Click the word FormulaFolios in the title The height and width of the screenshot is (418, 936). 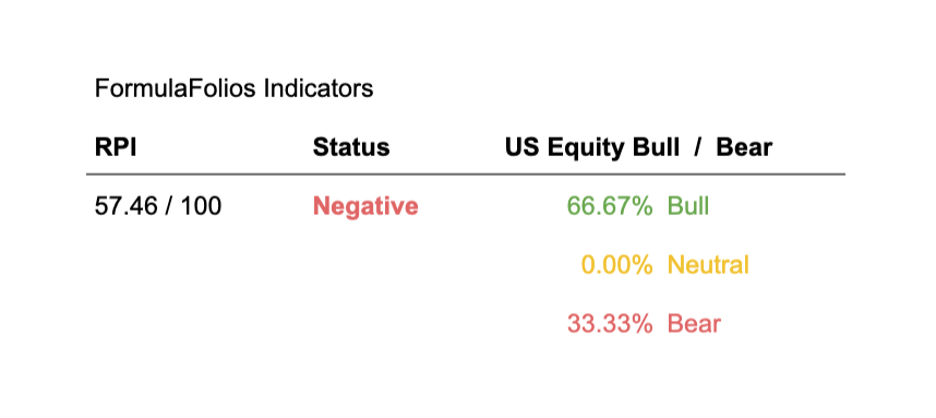pos(176,89)
